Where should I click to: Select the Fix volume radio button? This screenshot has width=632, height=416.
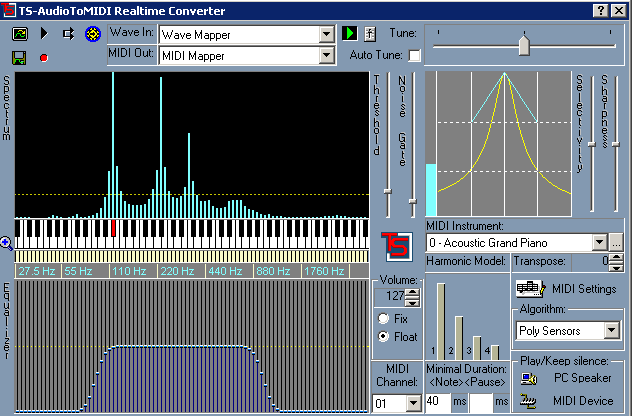pos(384,318)
